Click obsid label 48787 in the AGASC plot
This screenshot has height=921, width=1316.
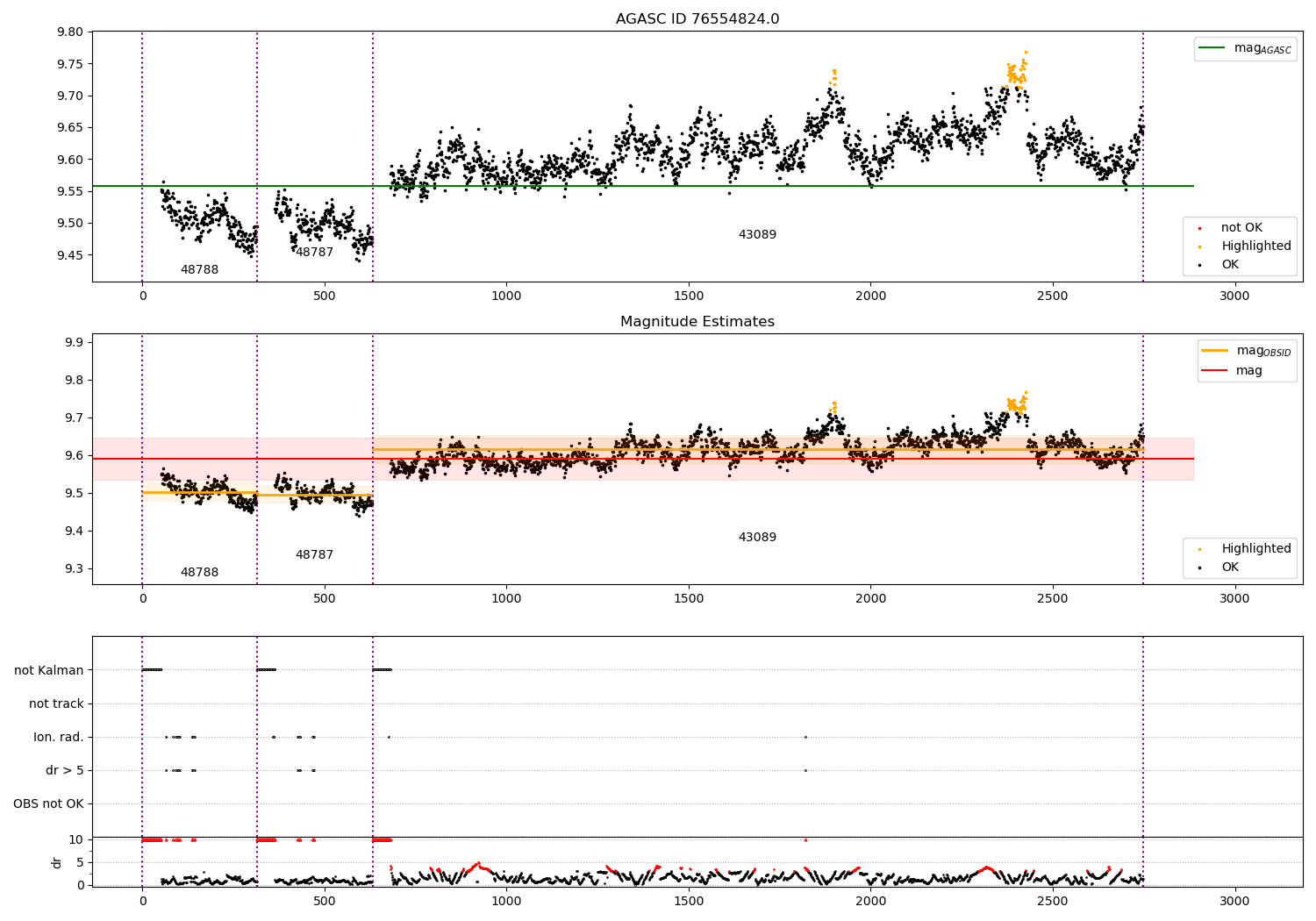click(x=314, y=253)
